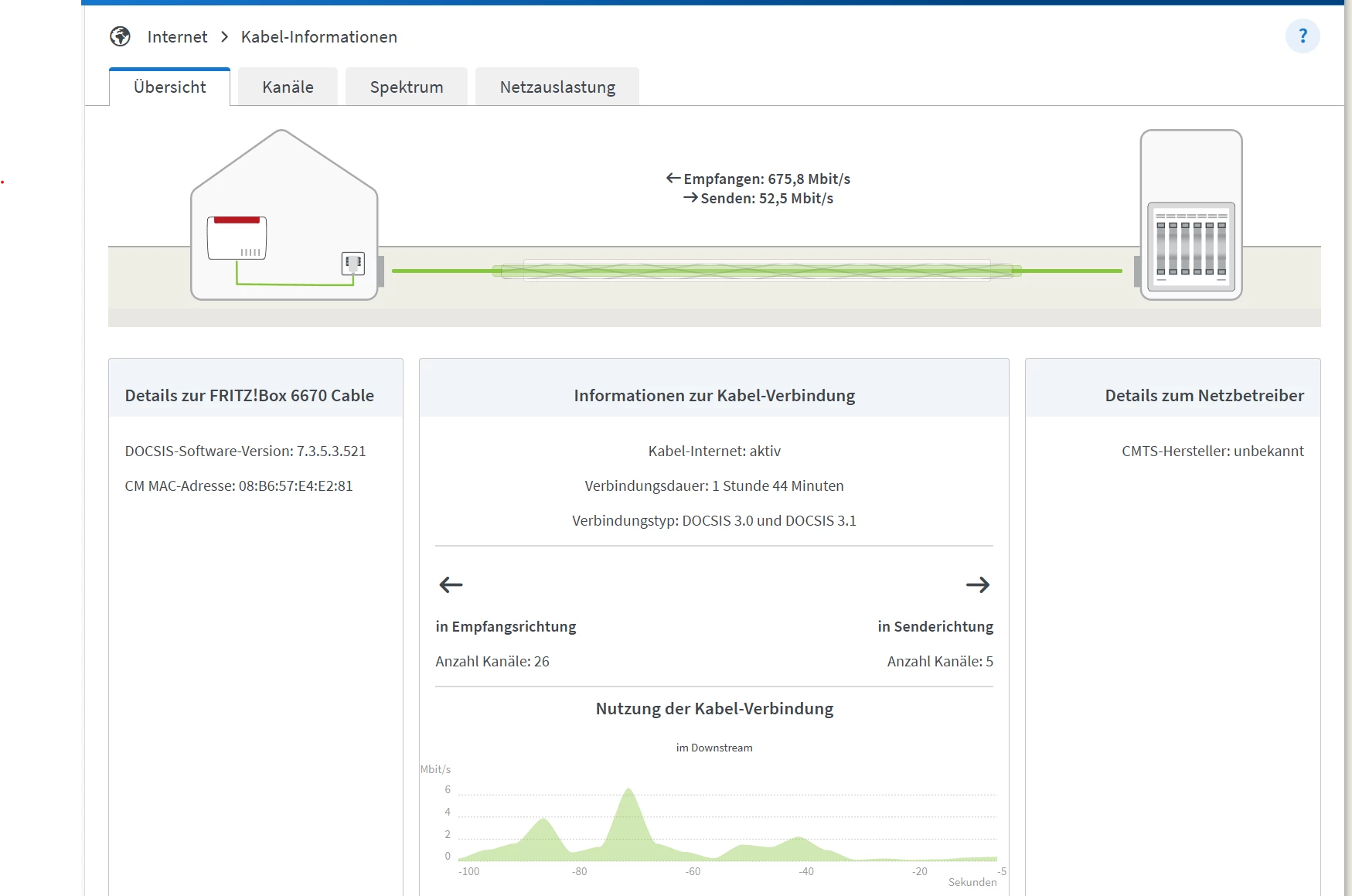
Task: Click the CMTS-Hersteller: unbekannt line
Action: (1213, 451)
